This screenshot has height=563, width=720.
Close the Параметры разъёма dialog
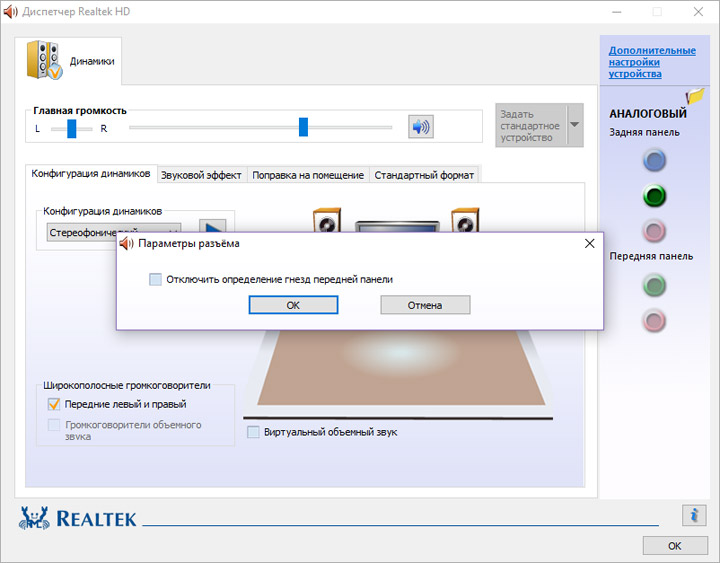pos(590,243)
